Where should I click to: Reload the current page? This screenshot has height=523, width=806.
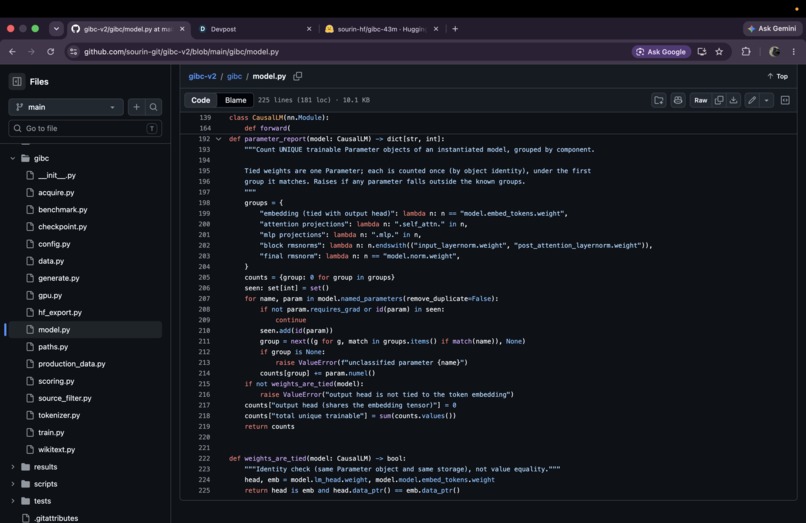(x=50, y=51)
